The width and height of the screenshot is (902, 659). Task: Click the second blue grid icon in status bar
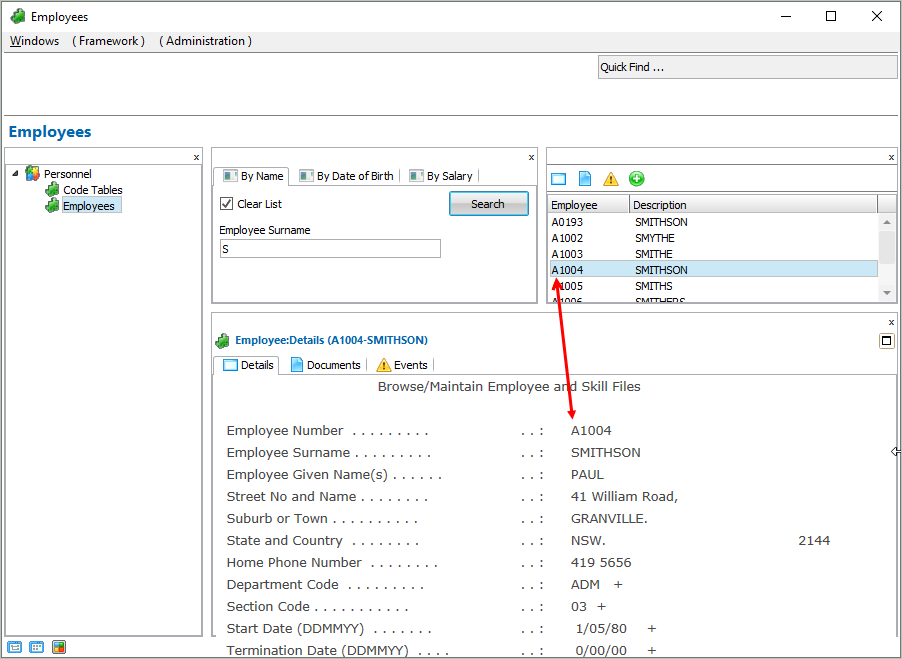(37, 647)
